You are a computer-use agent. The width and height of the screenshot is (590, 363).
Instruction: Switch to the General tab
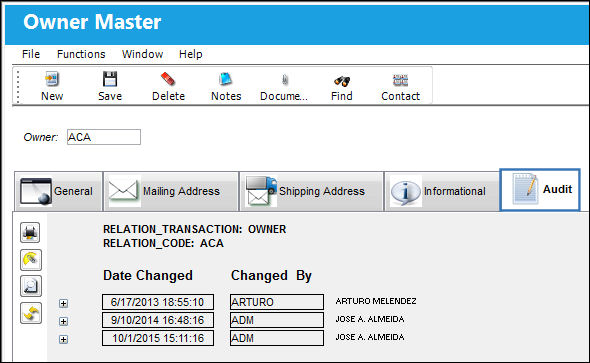click(58, 191)
